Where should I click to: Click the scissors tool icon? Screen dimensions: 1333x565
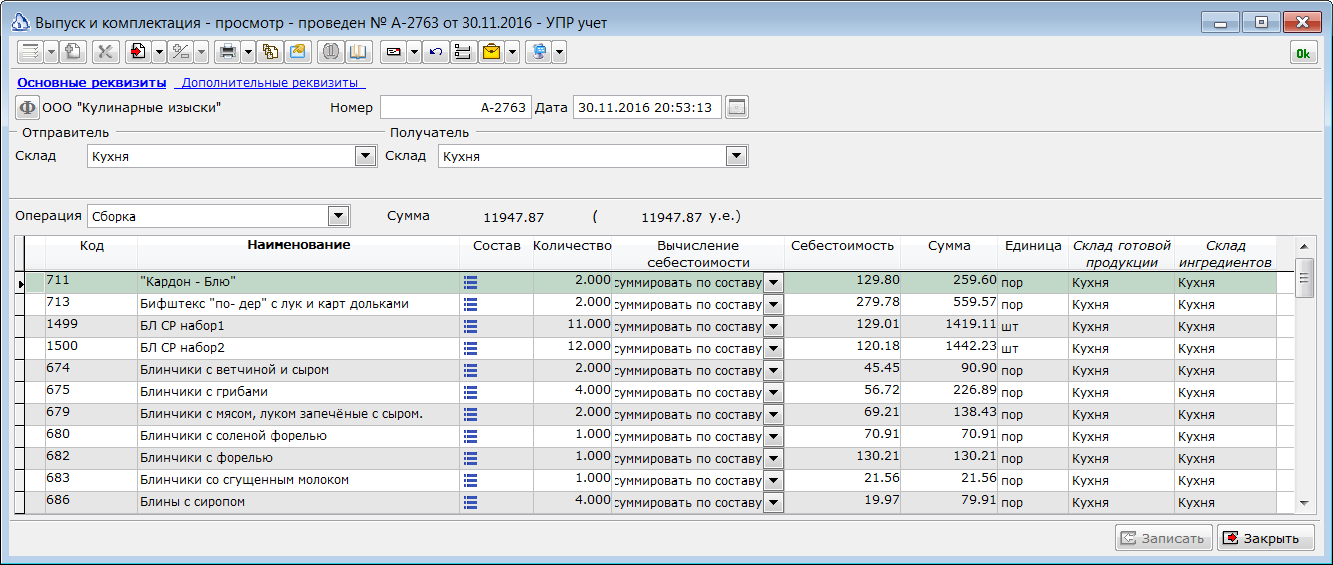[106, 52]
